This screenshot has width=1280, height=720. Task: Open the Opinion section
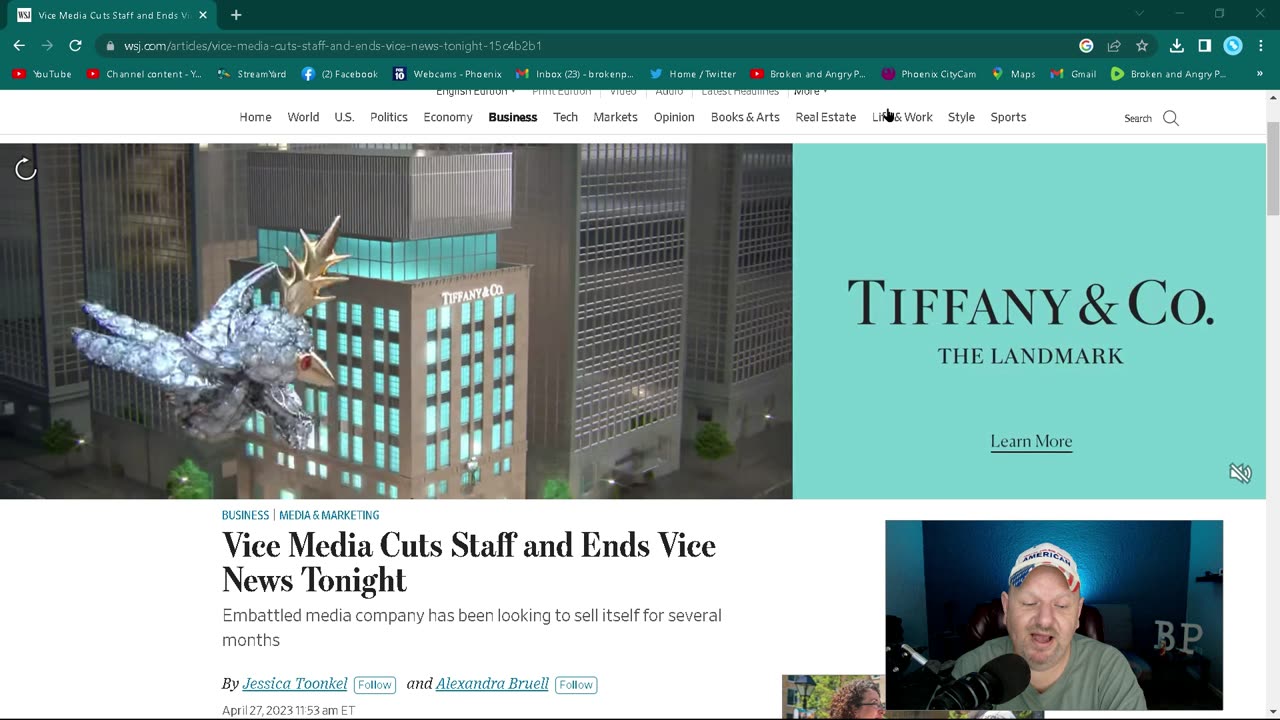tap(674, 117)
